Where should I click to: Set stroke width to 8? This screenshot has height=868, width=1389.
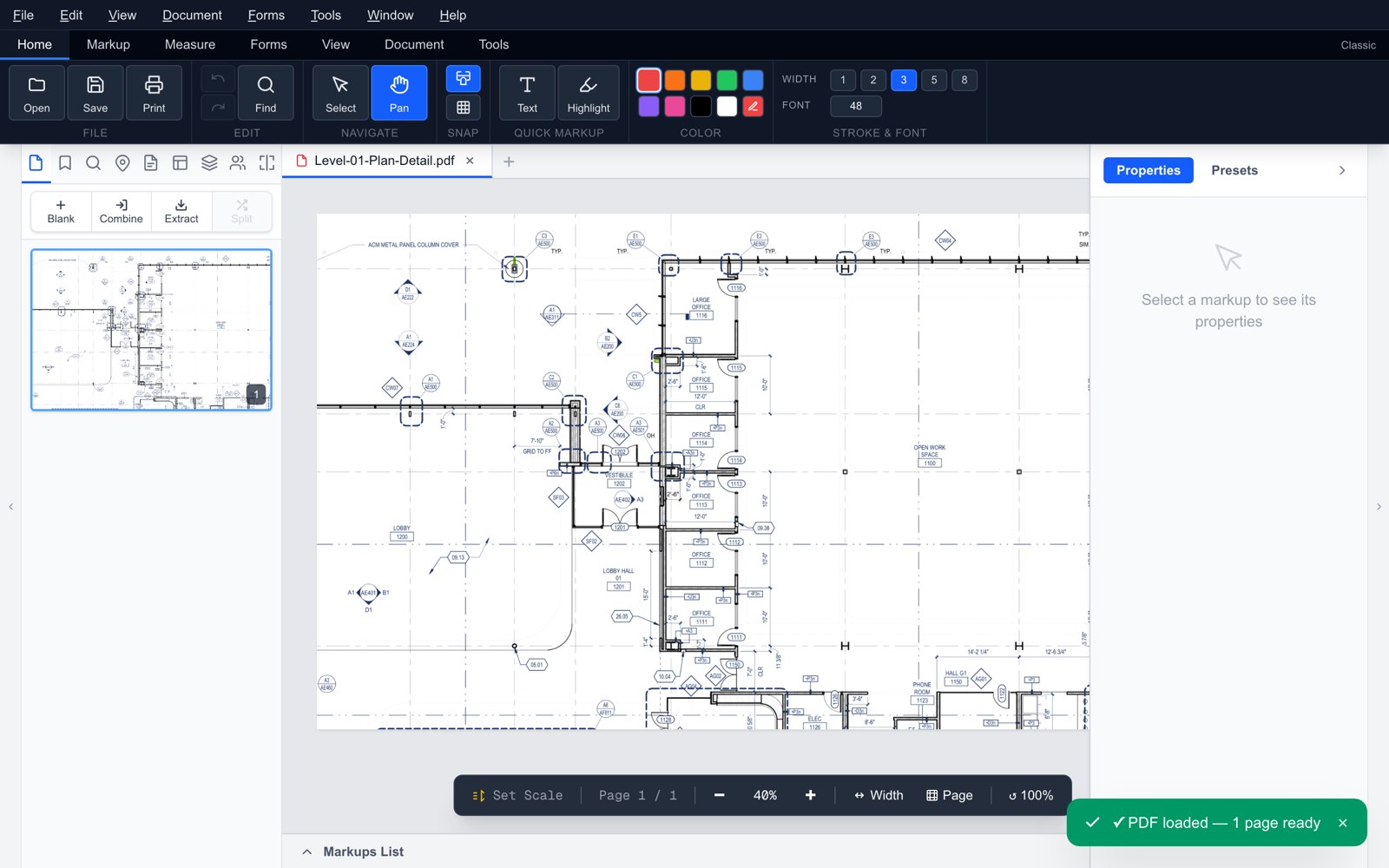click(964, 80)
